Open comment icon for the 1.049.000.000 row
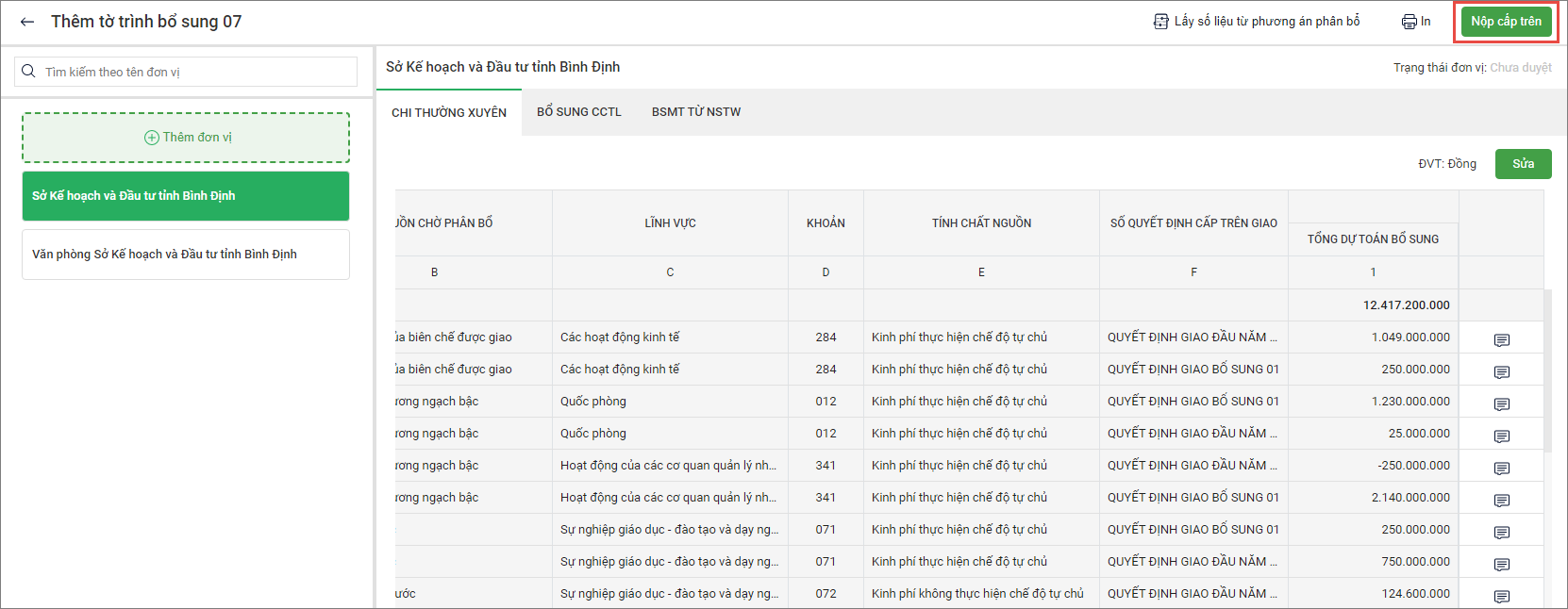 pyautogui.click(x=1501, y=340)
